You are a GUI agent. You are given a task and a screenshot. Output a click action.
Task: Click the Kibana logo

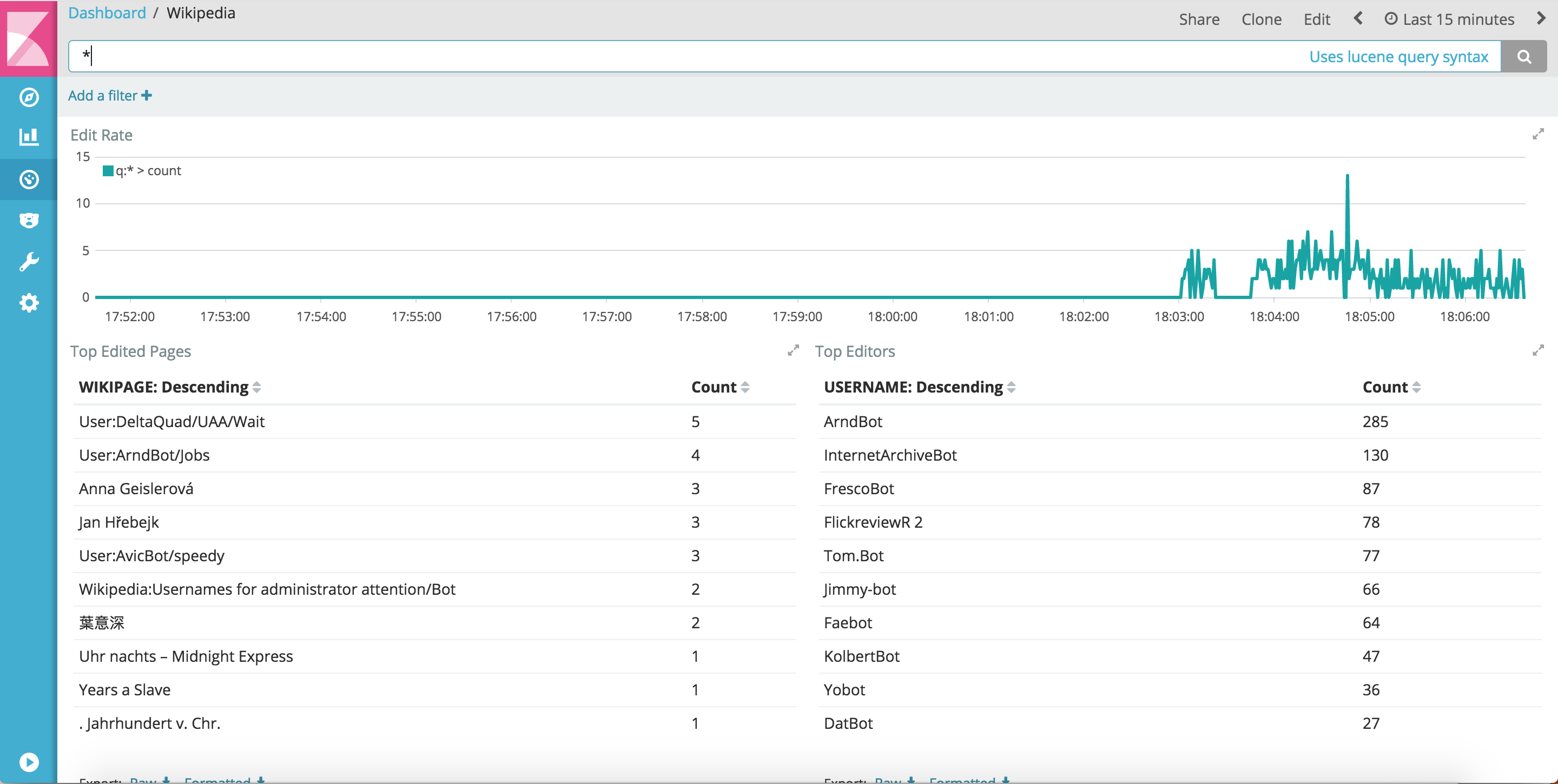29,38
